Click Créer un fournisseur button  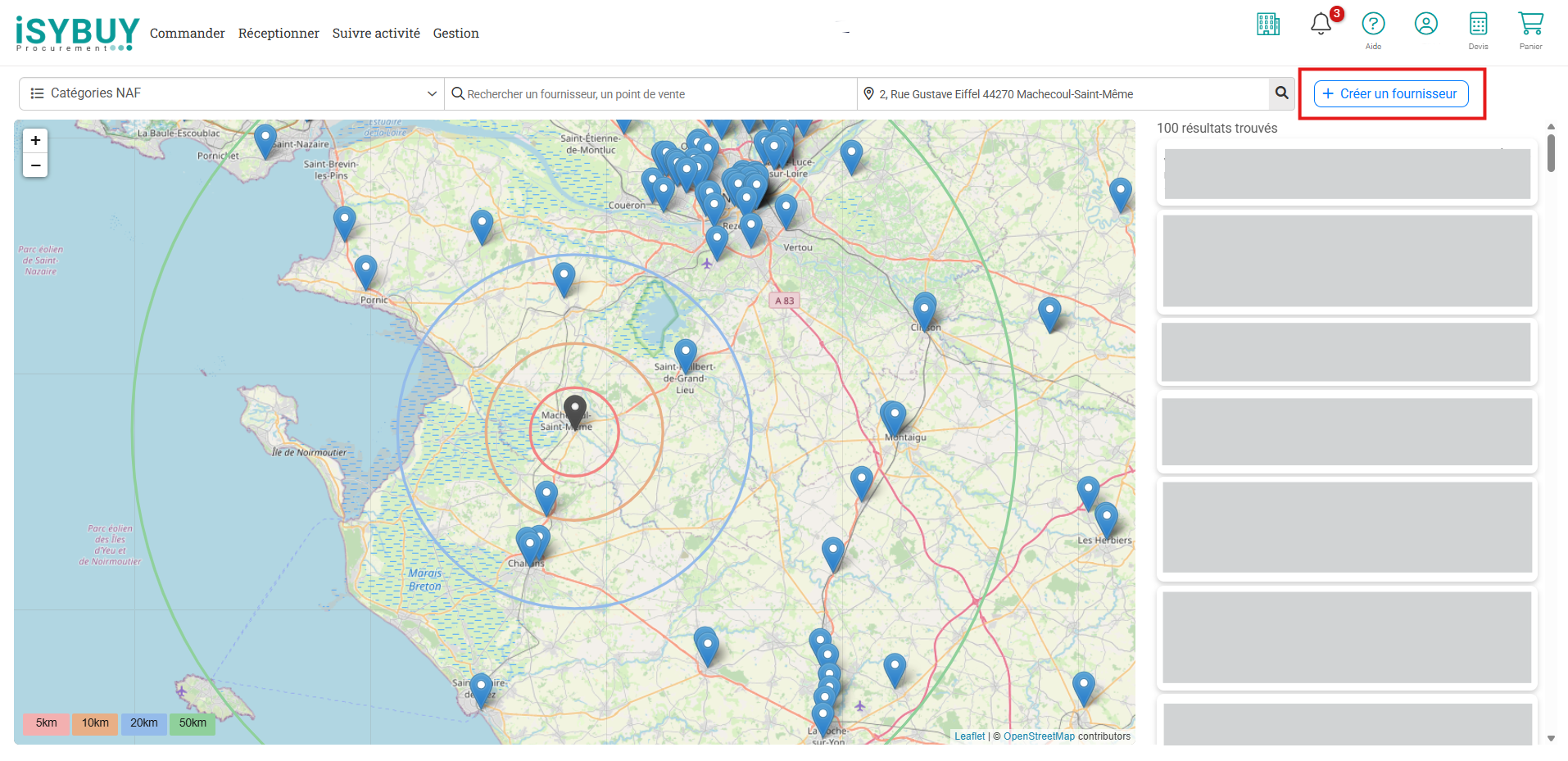click(x=1390, y=93)
